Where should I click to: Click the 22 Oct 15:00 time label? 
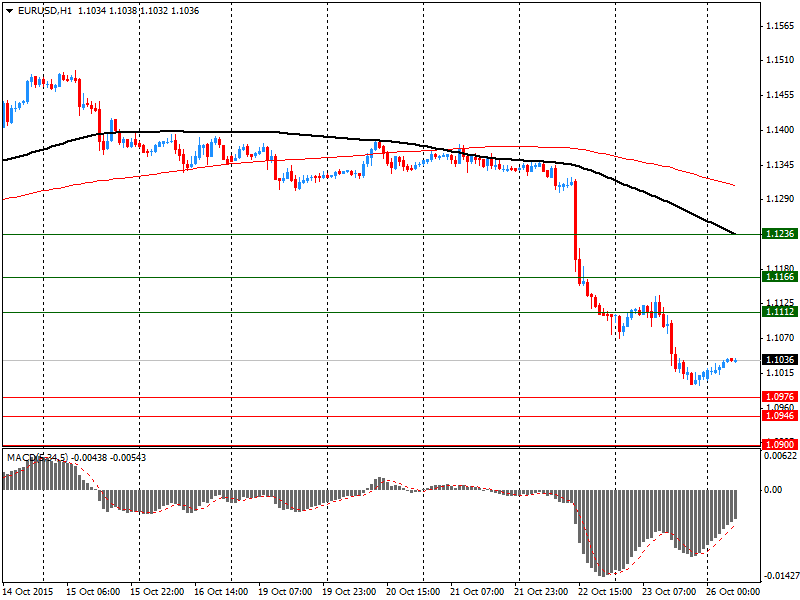click(606, 592)
